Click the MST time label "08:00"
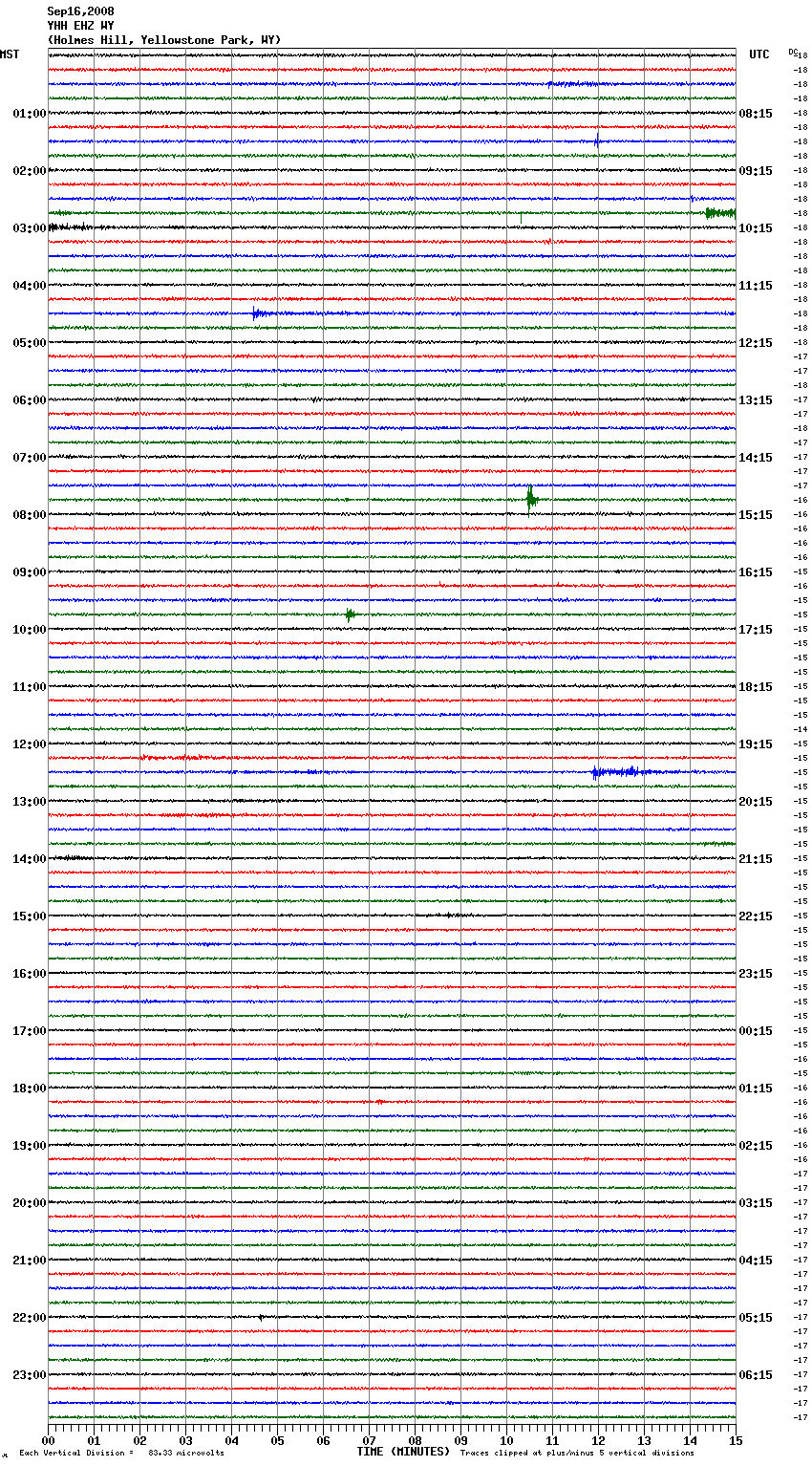Image resolution: width=812 pixels, height=1466 pixels. (x=30, y=515)
